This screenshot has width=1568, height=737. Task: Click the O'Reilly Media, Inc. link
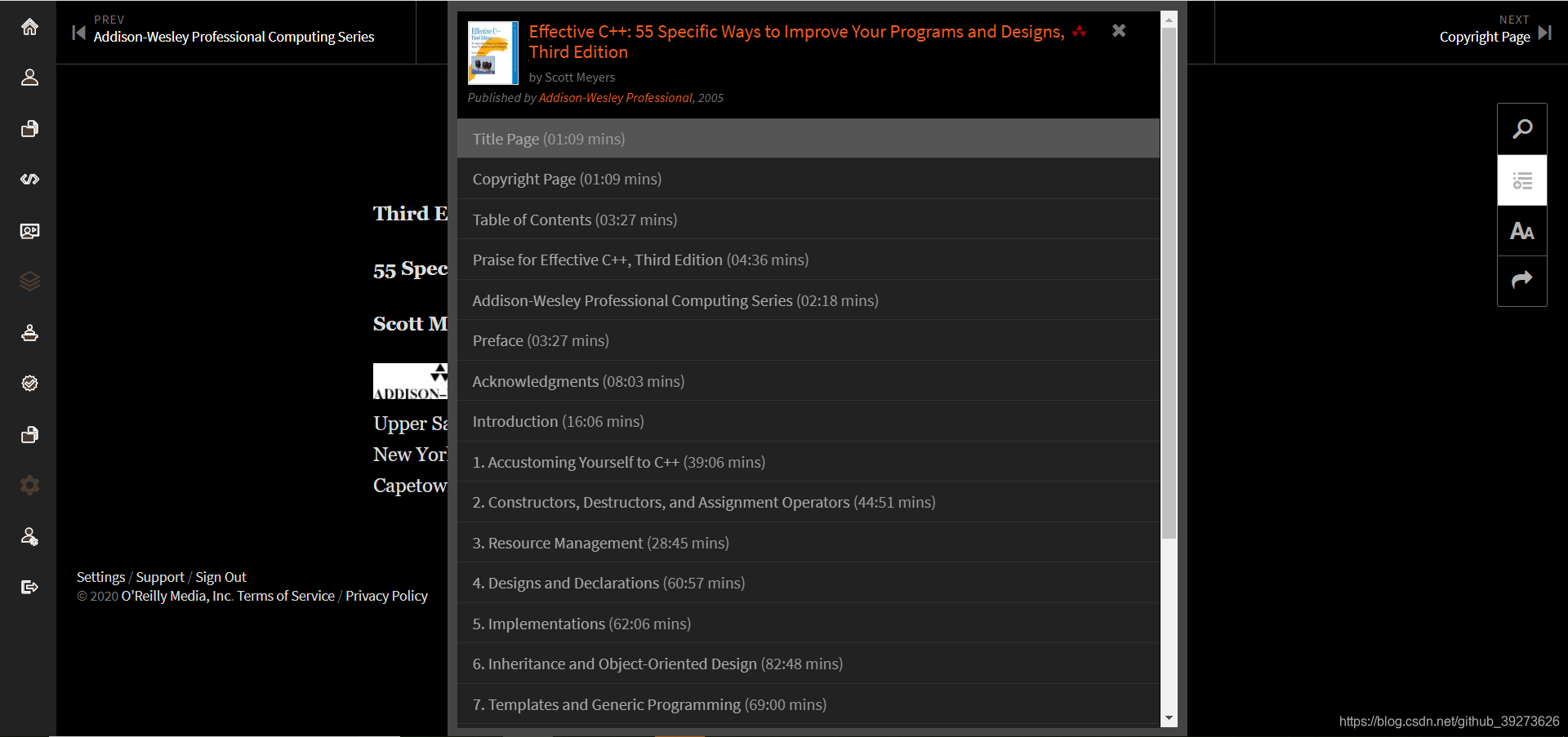[x=177, y=596]
